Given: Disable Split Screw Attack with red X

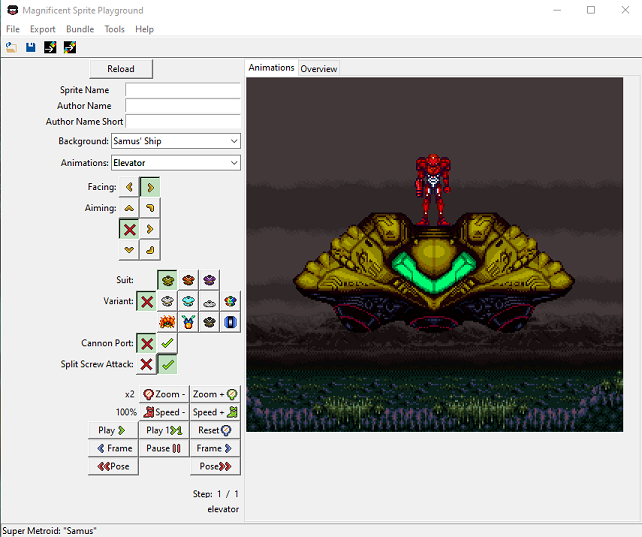Looking at the screenshot, I should pos(146,364).
